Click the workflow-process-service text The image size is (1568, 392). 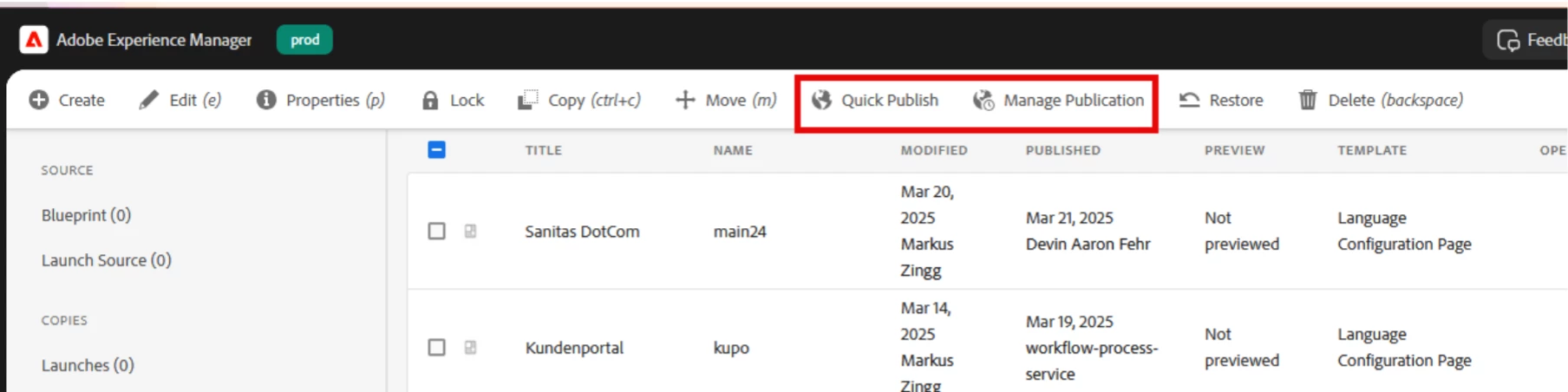1092,361
